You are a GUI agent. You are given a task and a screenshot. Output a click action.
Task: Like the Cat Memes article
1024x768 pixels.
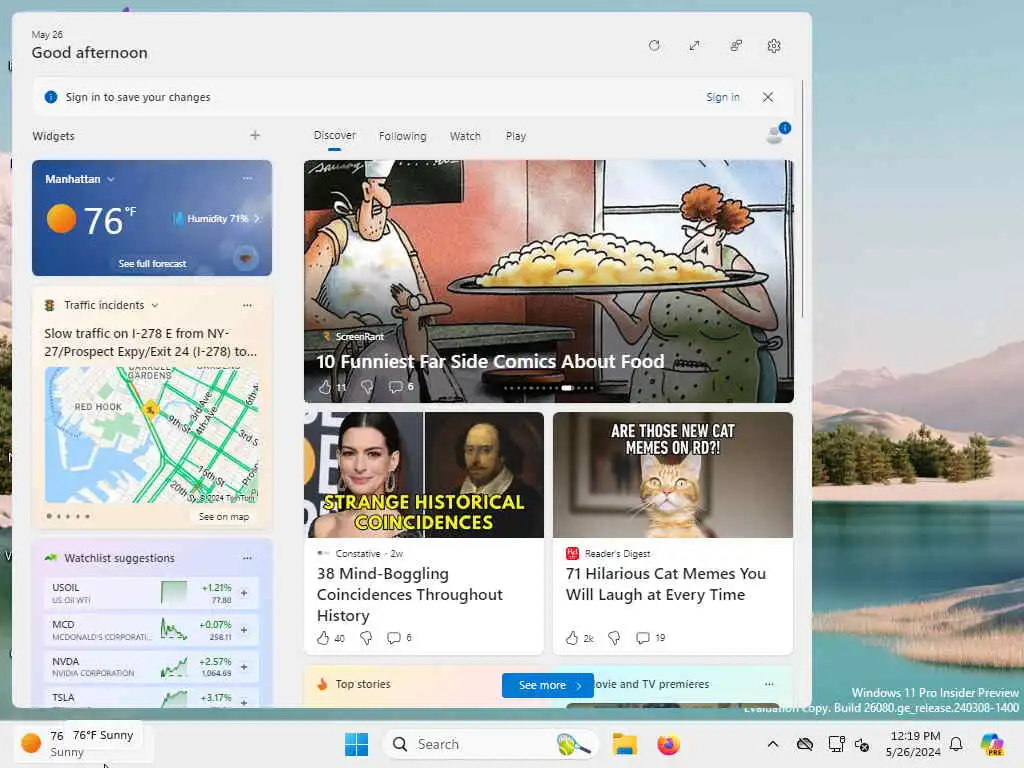click(571, 638)
